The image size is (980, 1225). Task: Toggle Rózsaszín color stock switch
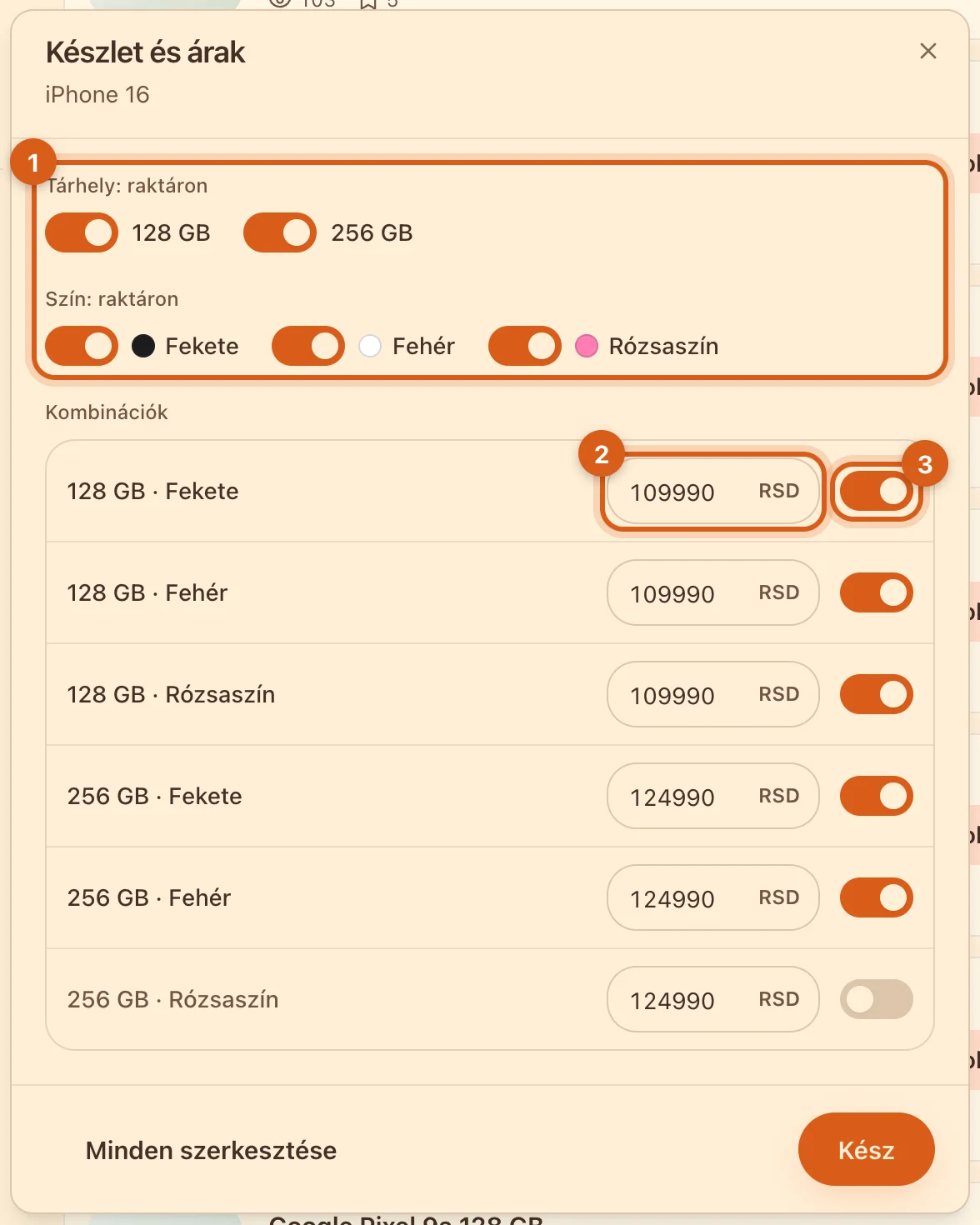525,346
